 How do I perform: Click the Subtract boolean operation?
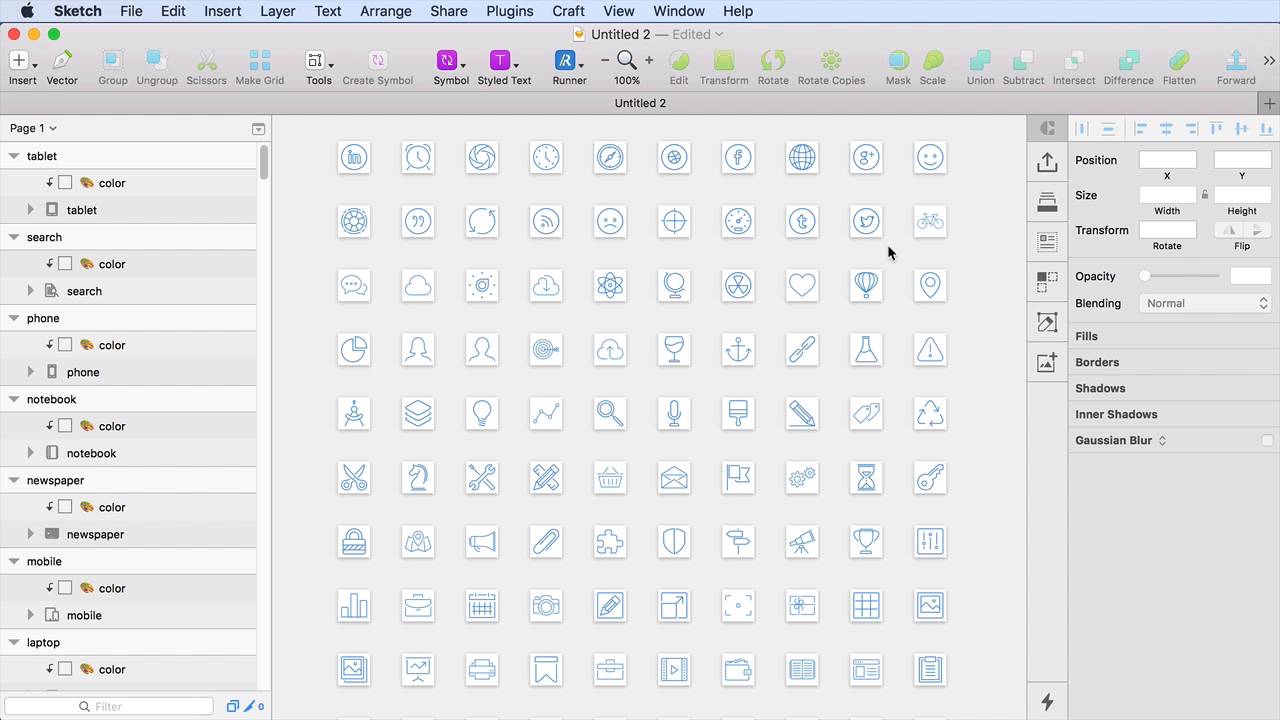1023,67
